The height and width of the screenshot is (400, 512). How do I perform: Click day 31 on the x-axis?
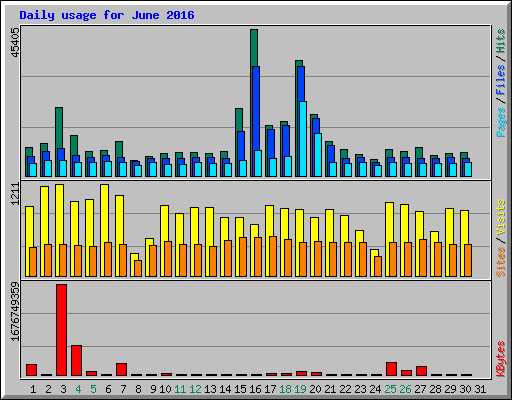(480, 389)
